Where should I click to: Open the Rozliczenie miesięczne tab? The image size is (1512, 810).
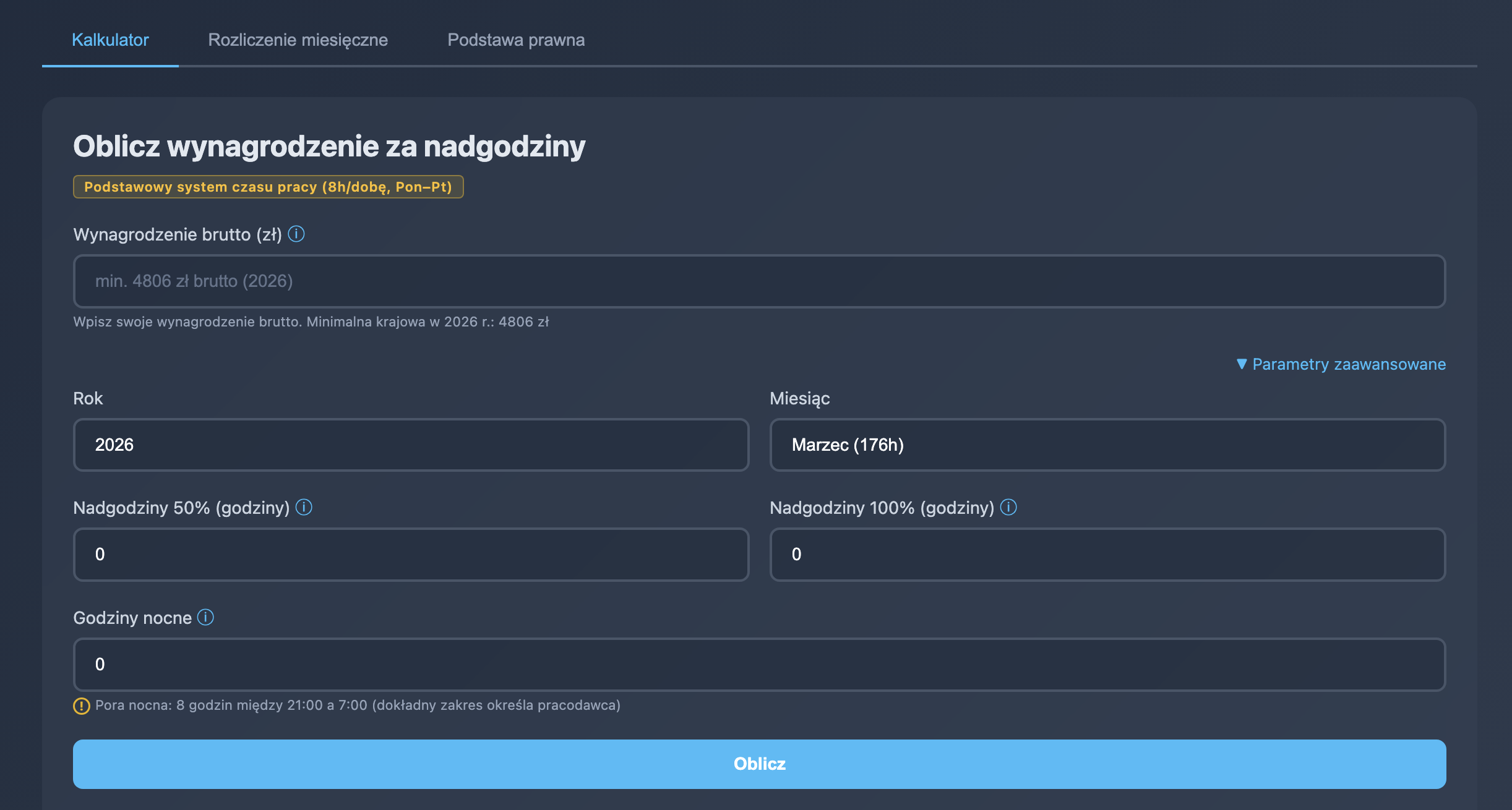298,40
